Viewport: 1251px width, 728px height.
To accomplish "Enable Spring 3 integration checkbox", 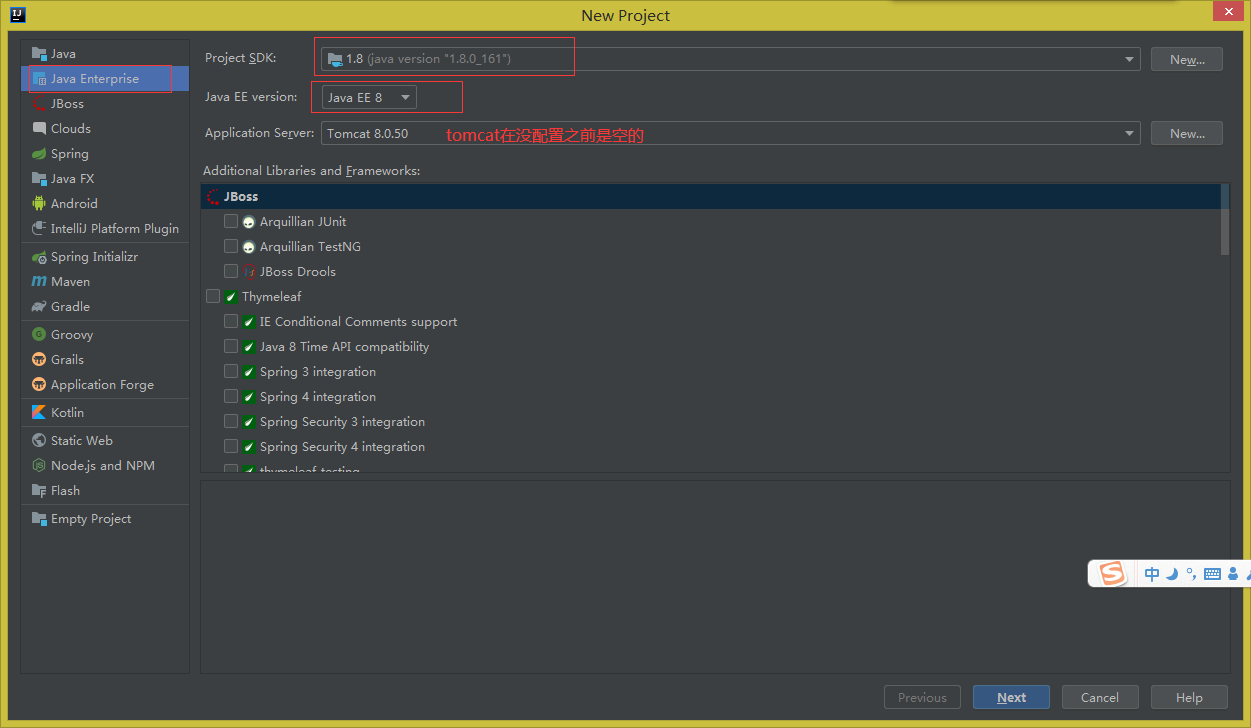I will click(231, 371).
